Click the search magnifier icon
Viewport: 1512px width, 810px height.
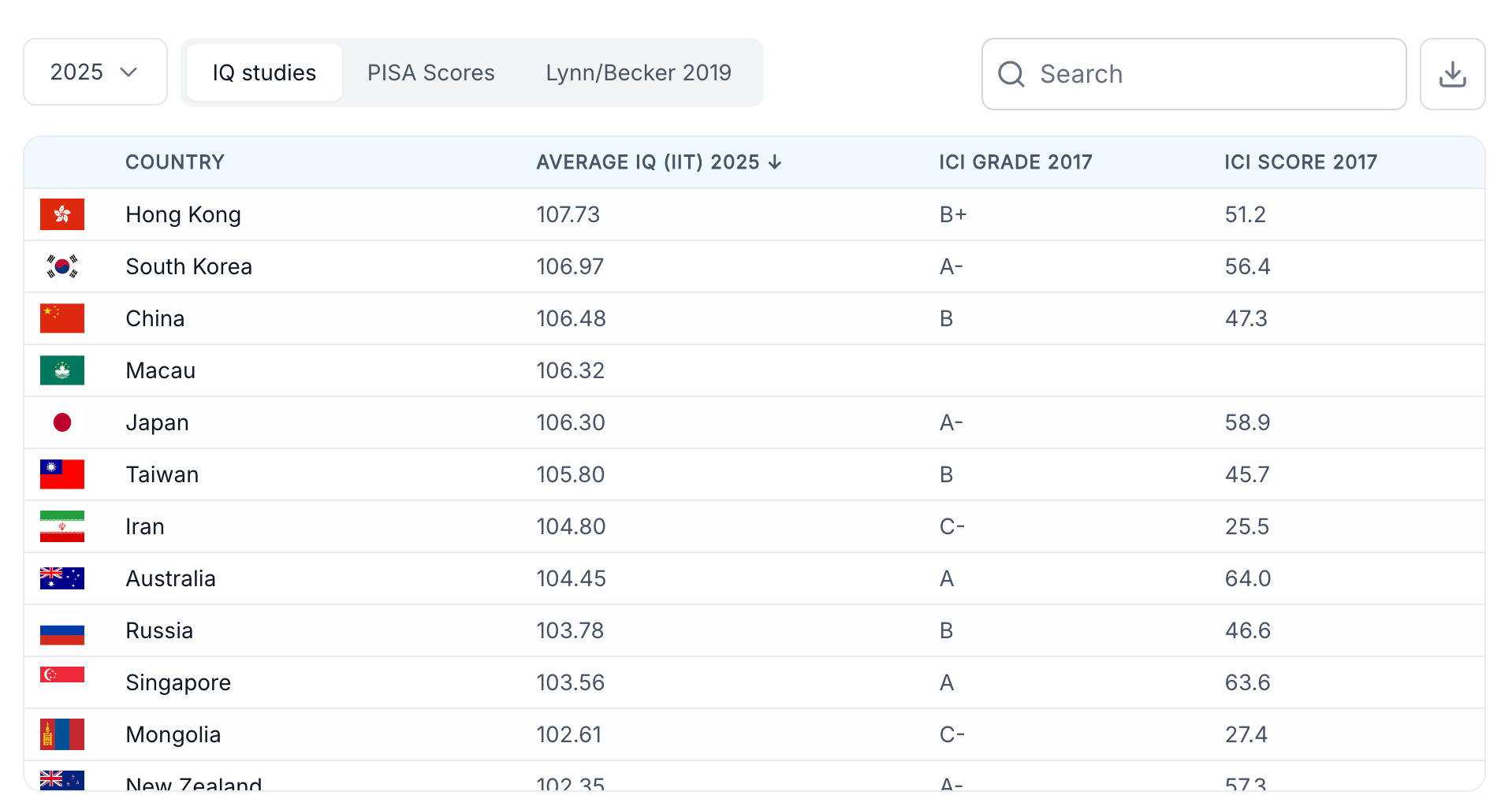1011,74
